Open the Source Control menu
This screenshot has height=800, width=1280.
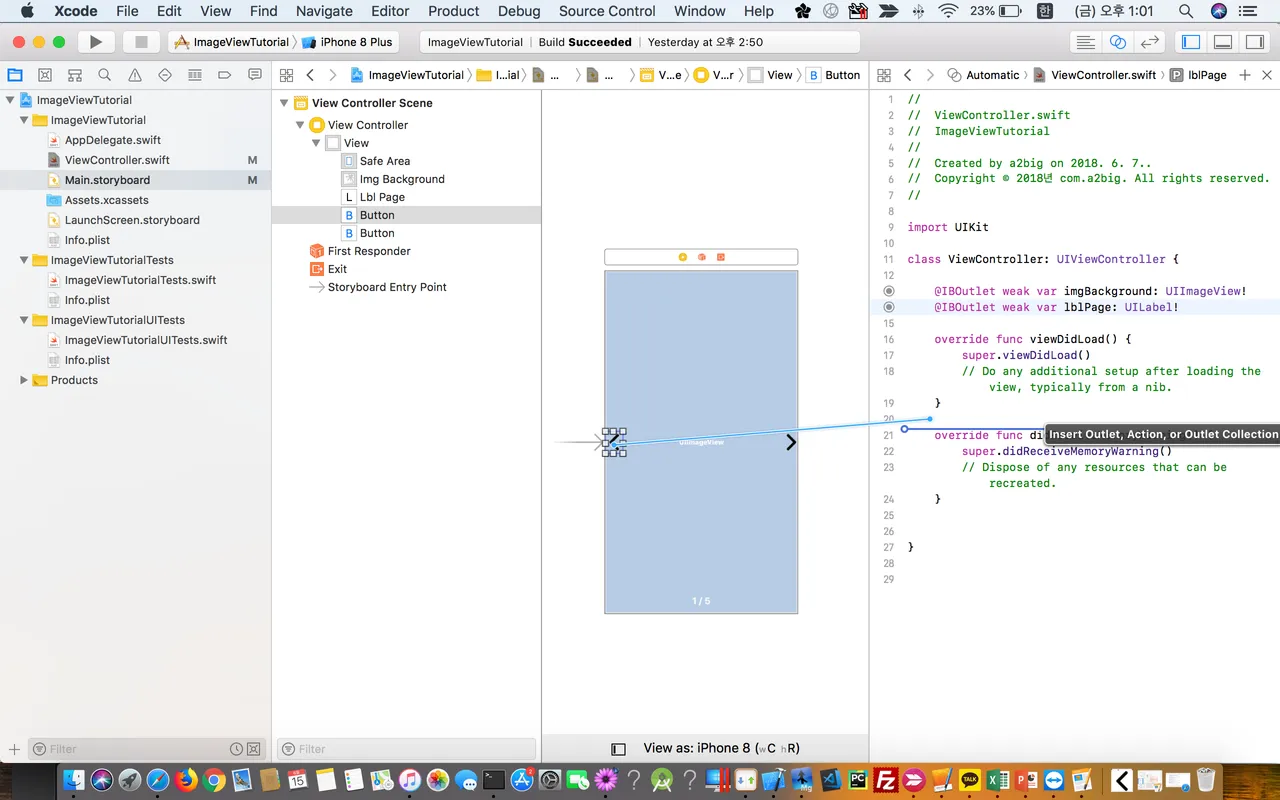pos(607,11)
